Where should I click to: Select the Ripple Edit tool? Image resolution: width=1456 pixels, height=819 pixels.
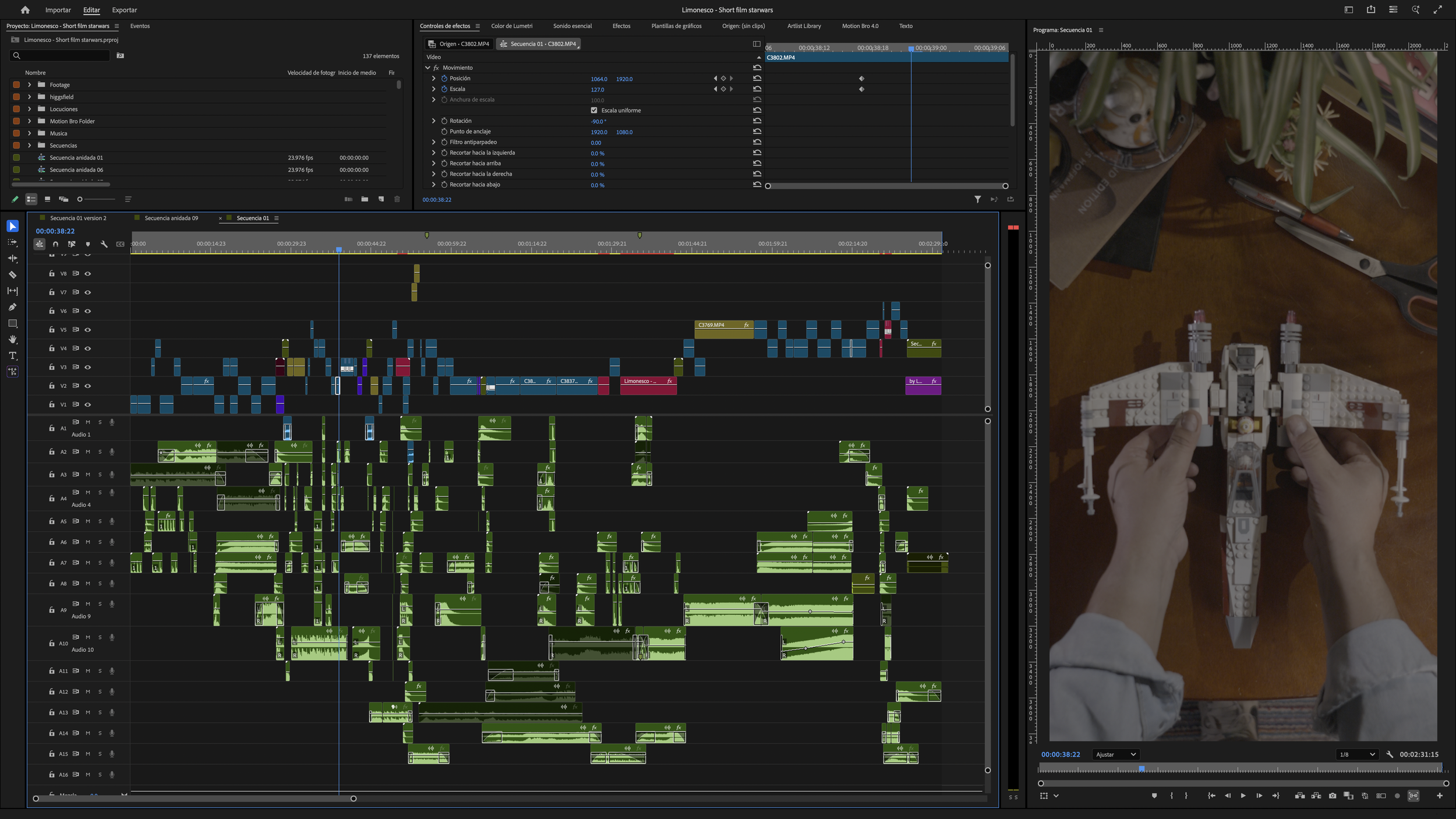pos(12,259)
